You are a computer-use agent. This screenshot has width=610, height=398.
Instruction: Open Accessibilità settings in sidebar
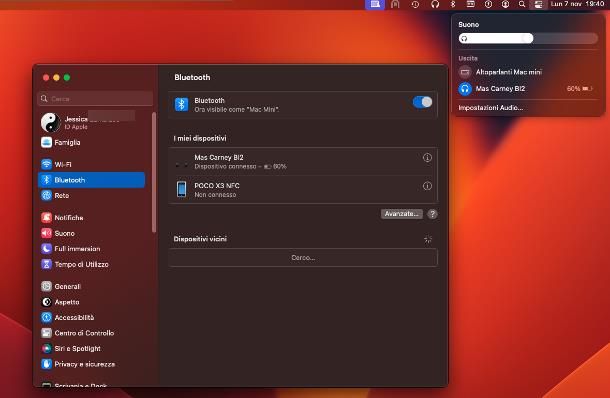pyautogui.click(x=92, y=317)
